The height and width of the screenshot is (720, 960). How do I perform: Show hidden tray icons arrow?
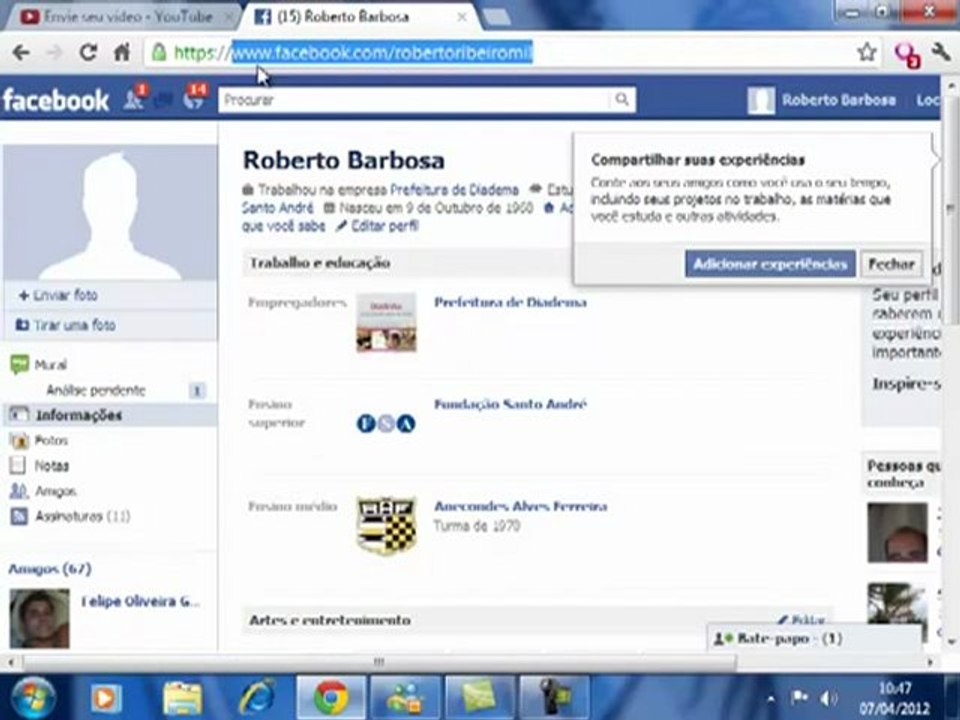(x=771, y=698)
